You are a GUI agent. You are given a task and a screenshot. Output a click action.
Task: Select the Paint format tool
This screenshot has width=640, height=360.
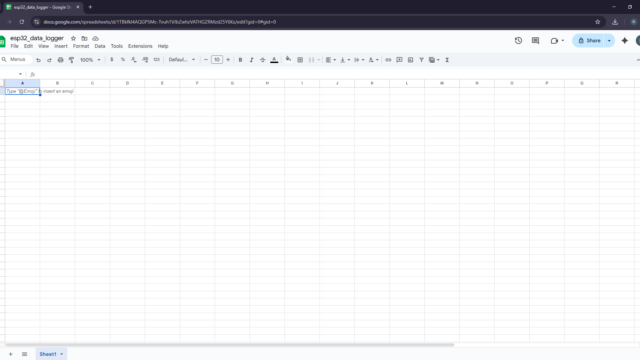[x=71, y=60]
